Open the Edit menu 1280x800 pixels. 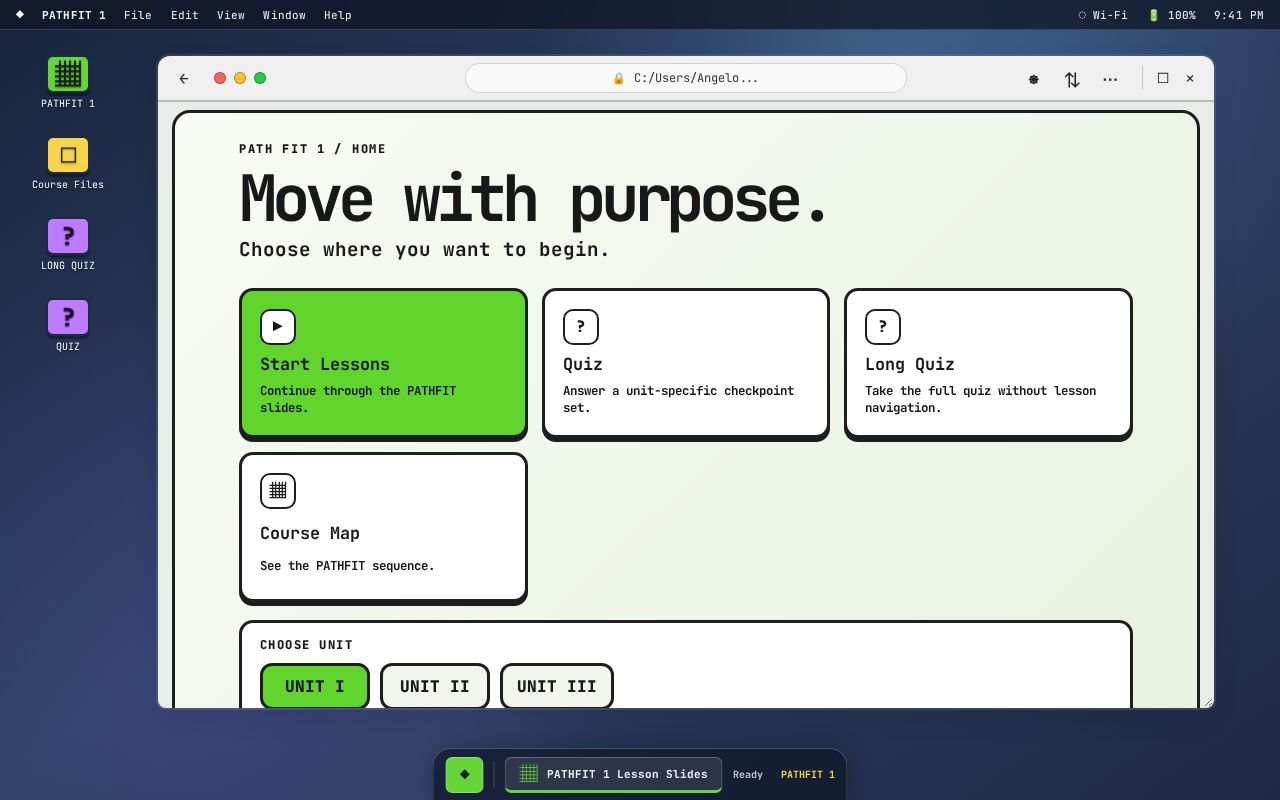click(185, 15)
